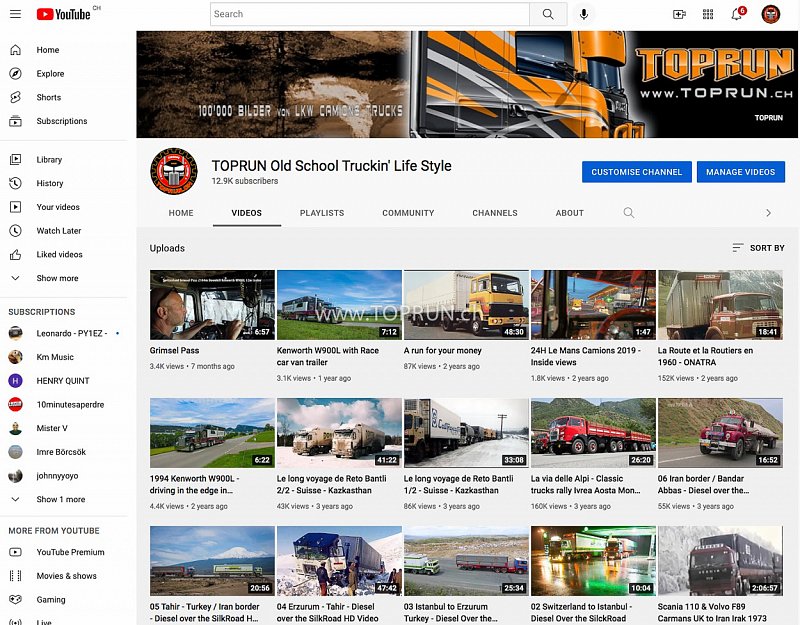The image size is (800, 625).
Task: Open YouTube apps grid icon
Action: (x=708, y=14)
